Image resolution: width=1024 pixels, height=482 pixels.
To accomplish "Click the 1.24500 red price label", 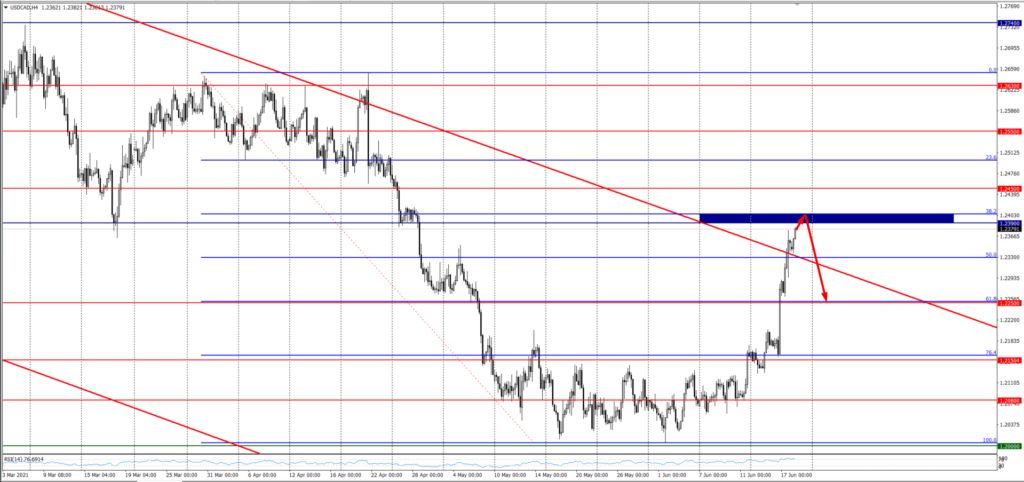I will [1008, 188].
